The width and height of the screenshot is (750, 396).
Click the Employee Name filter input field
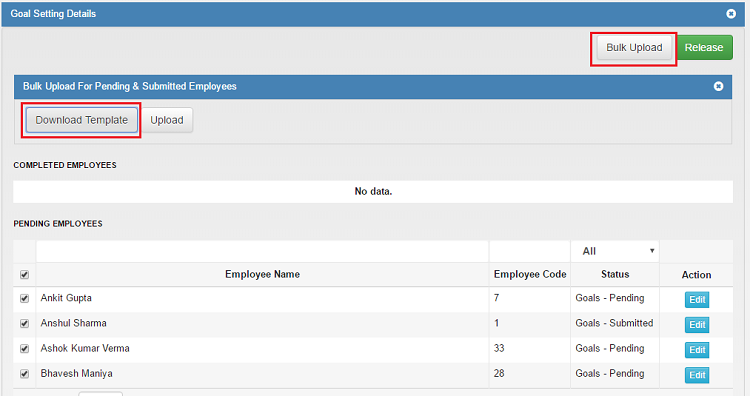click(262, 251)
